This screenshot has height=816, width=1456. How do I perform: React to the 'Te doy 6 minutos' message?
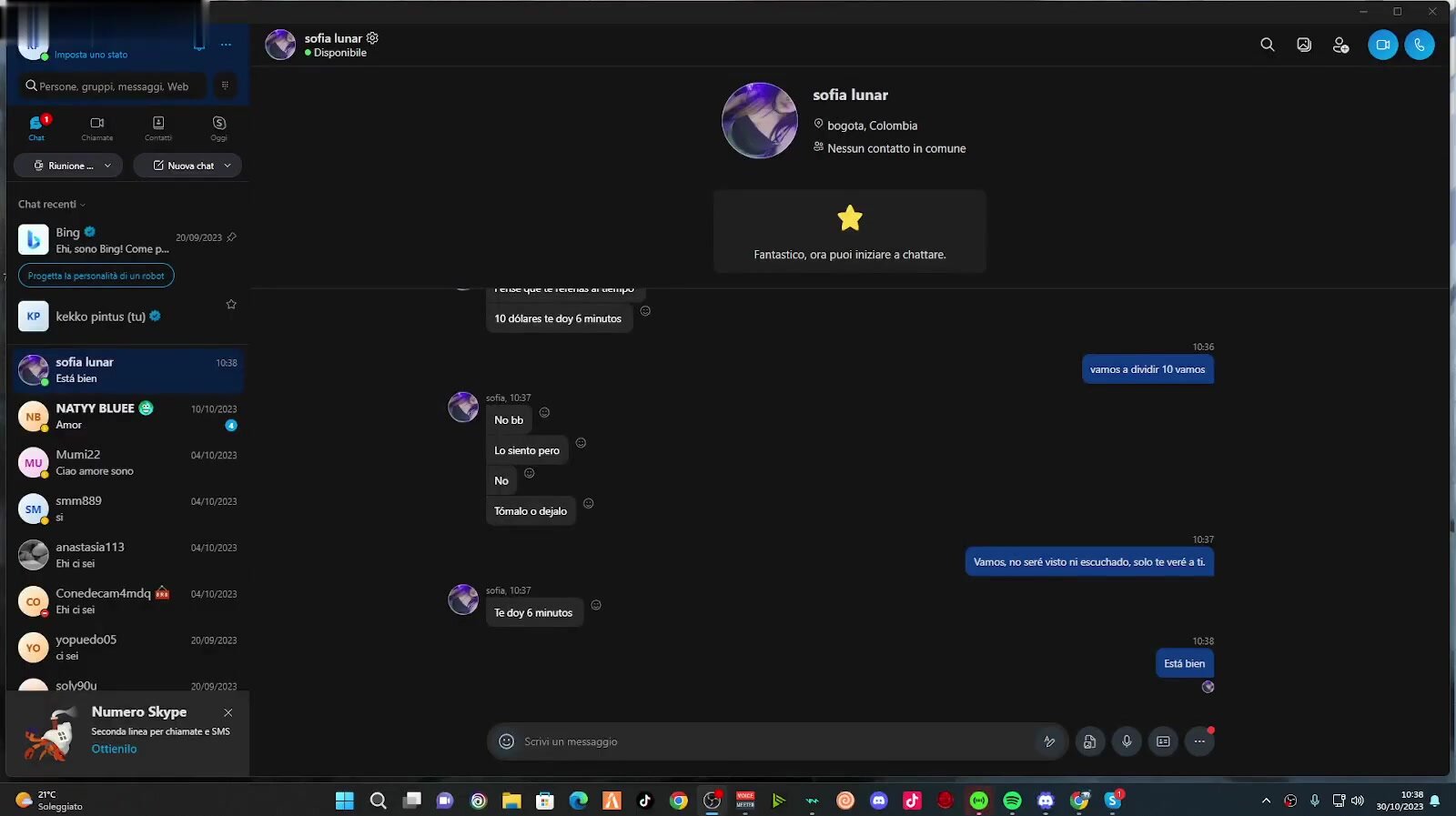point(596,605)
